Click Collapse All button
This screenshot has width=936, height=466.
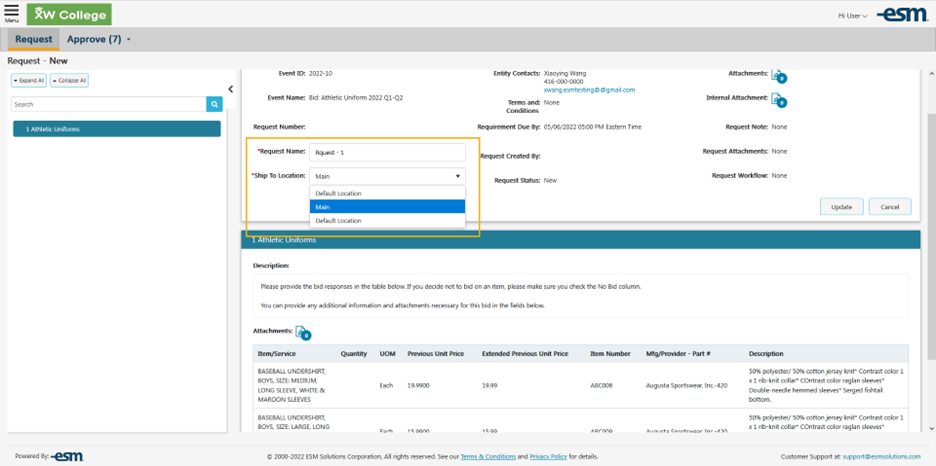69,80
